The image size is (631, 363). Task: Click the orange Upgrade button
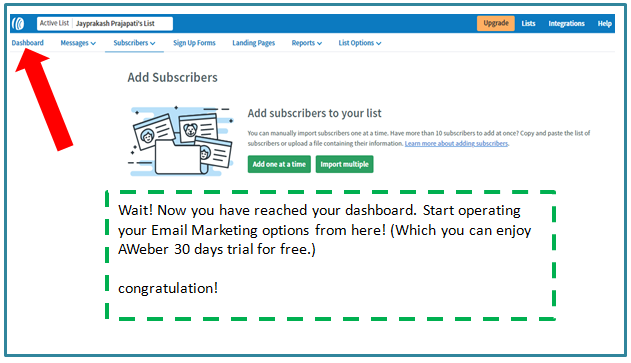[496, 23]
